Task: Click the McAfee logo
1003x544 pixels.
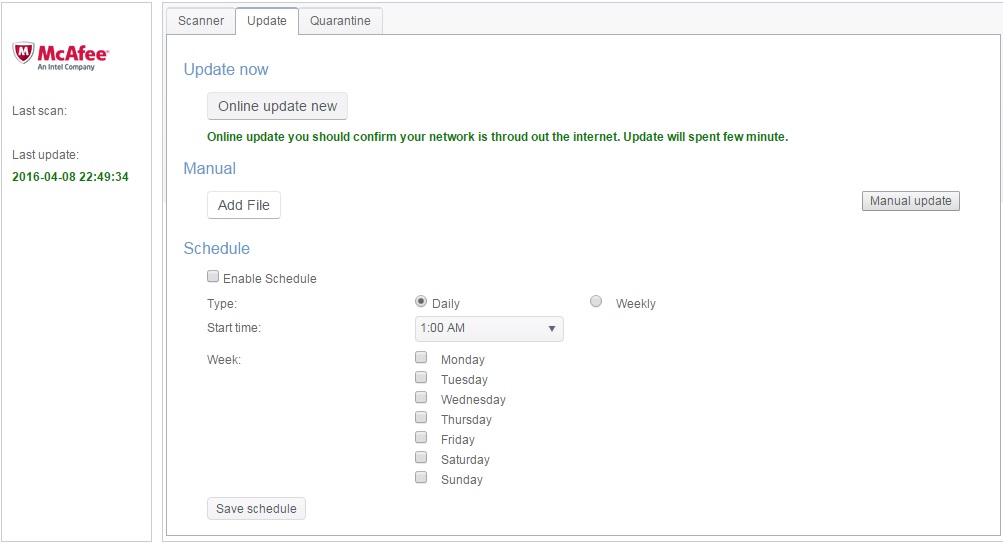Action: [60, 55]
